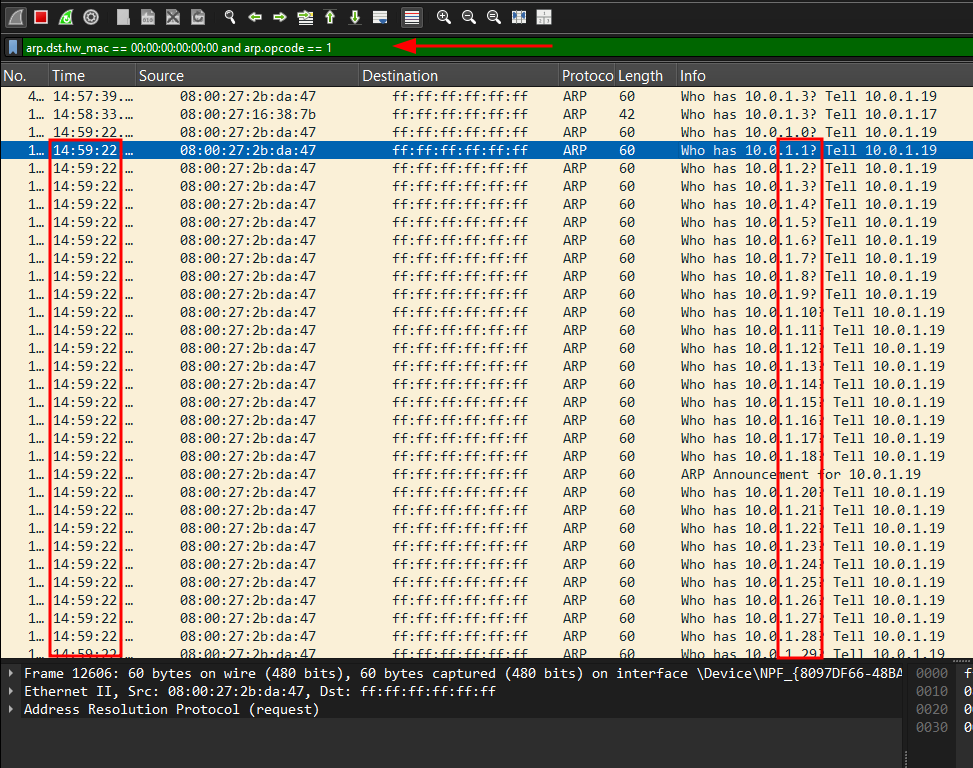The height and width of the screenshot is (768, 973).
Task: Click the Zoom in magnifier icon
Action: tap(444, 17)
